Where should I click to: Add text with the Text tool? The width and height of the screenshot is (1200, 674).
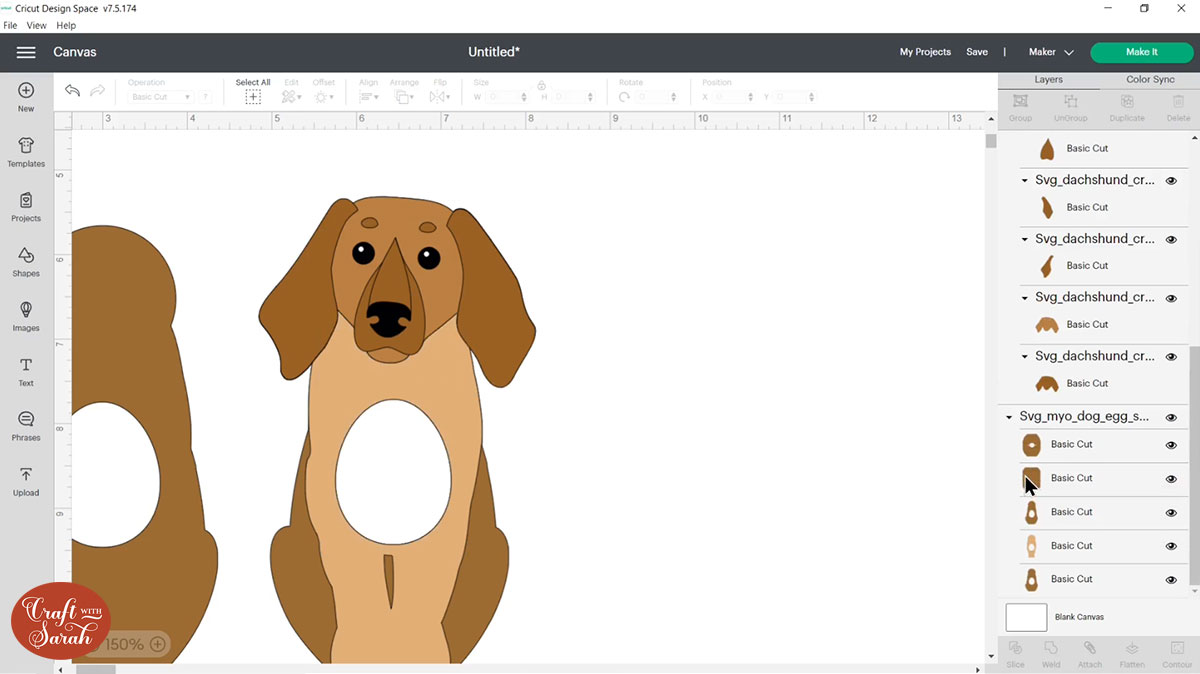tap(26, 372)
